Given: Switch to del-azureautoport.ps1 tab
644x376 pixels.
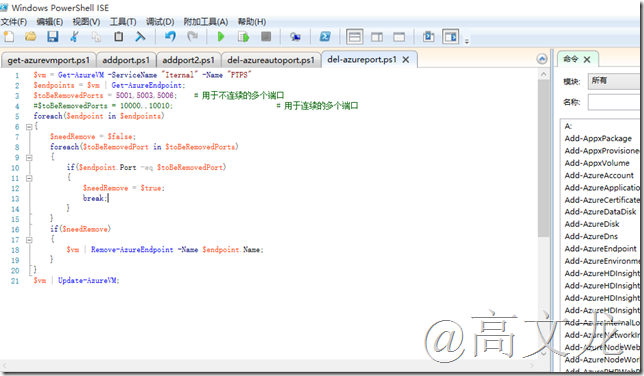Looking at the screenshot, I should 271,60.
